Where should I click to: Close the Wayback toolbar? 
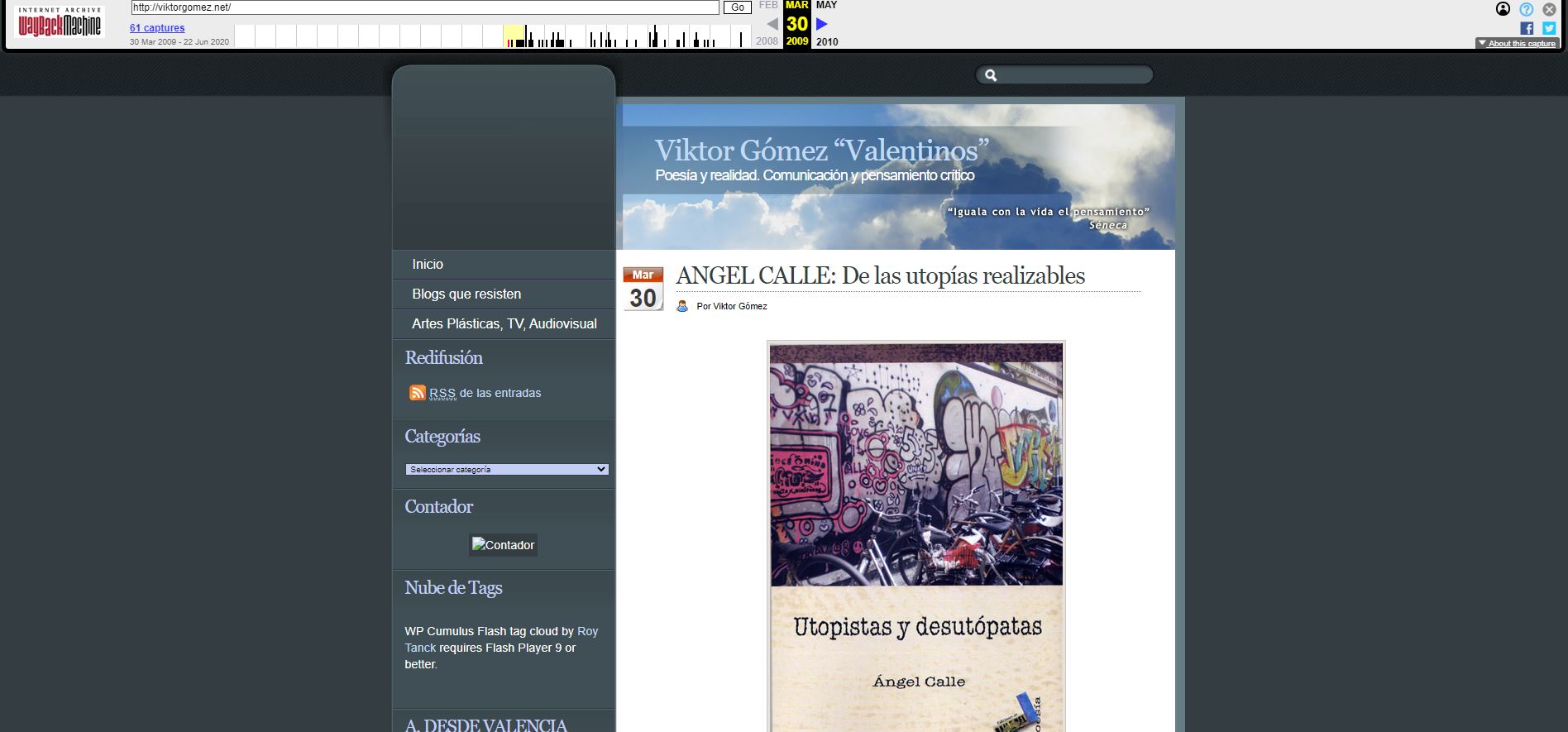[1549, 9]
